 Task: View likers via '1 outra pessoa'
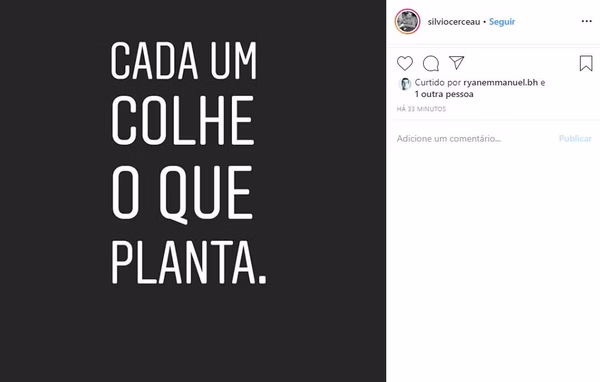click(x=444, y=94)
